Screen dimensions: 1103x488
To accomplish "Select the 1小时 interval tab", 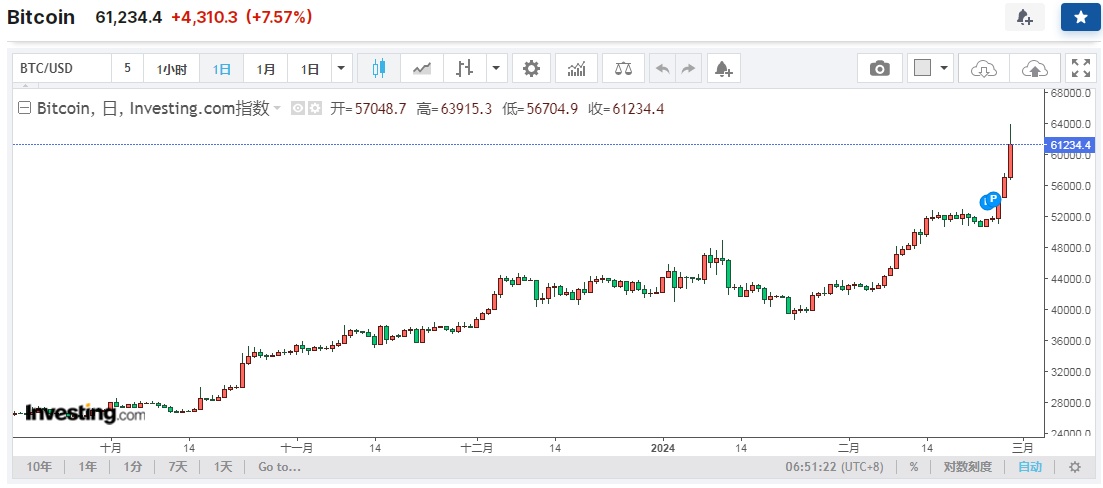I will tap(172, 69).
